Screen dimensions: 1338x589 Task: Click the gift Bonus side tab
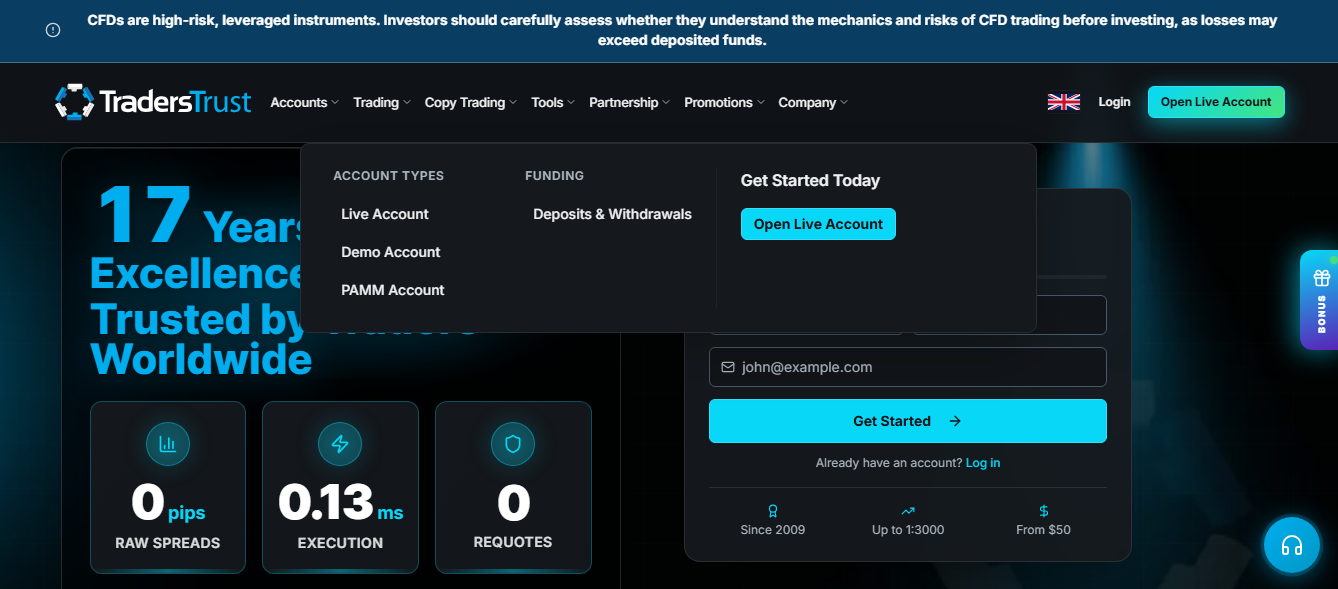pos(1319,299)
